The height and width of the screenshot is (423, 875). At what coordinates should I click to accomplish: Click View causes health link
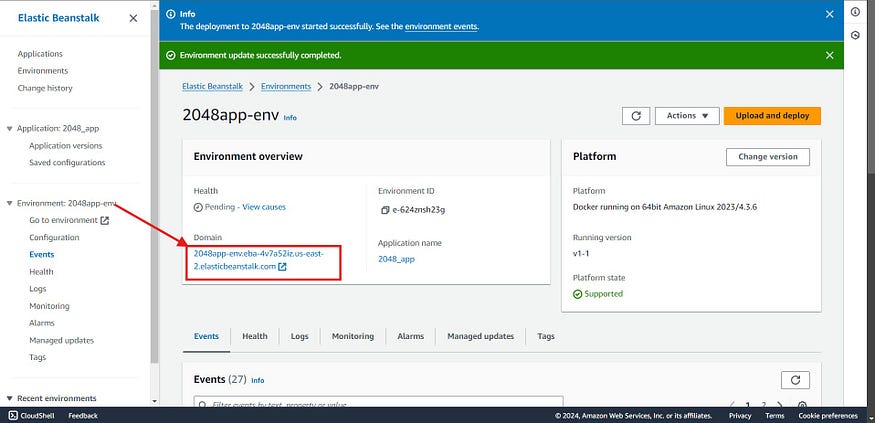264,207
